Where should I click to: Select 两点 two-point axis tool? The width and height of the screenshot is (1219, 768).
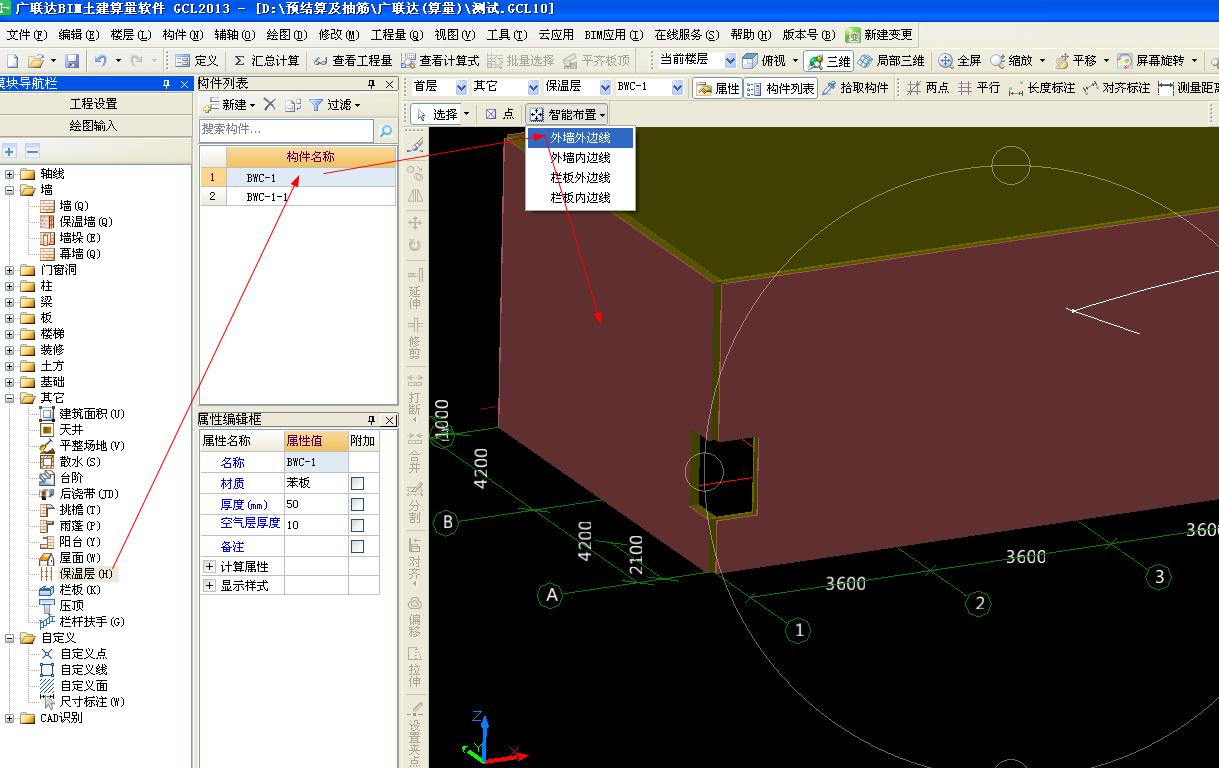(928, 88)
